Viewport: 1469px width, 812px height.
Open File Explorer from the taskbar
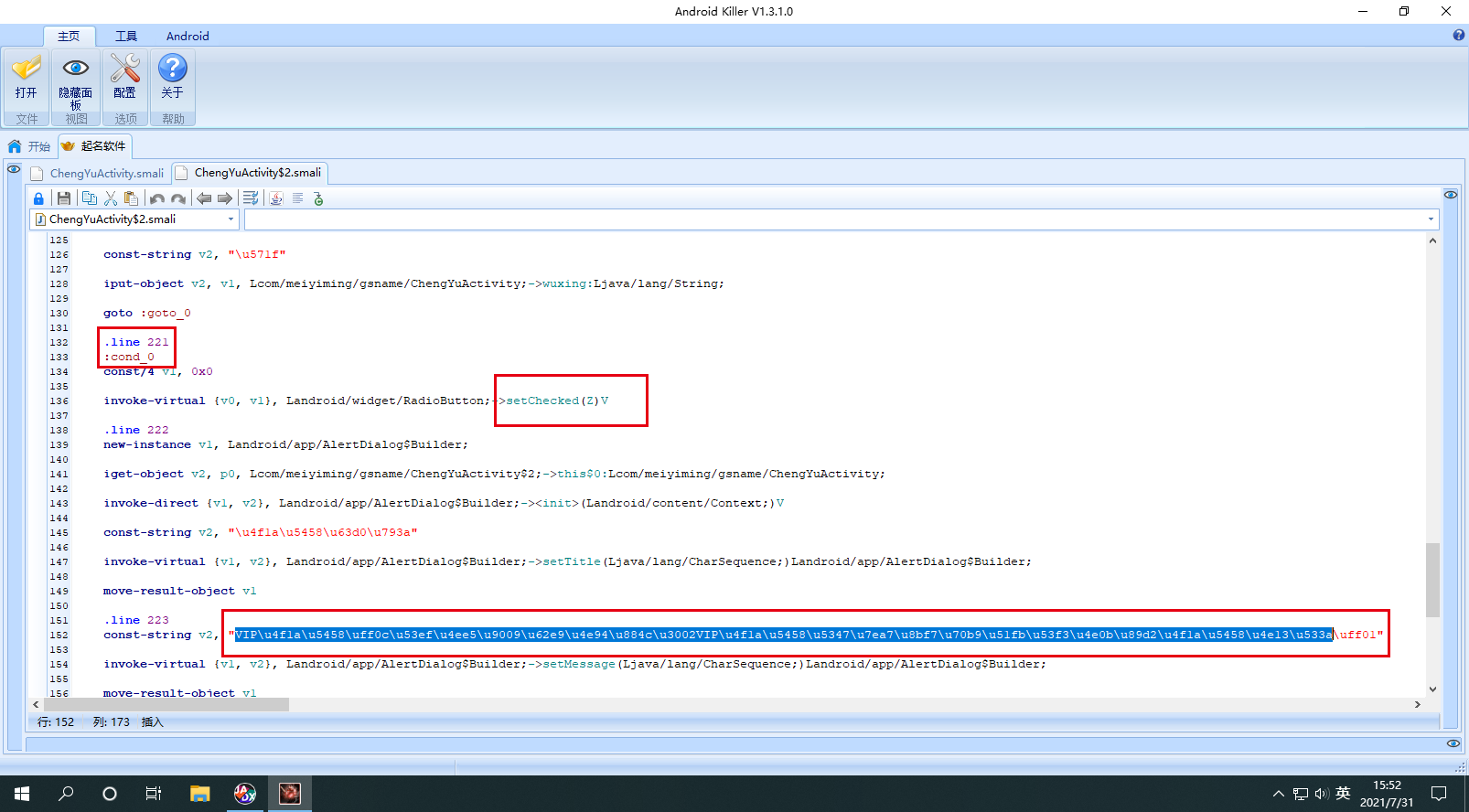tap(199, 794)
